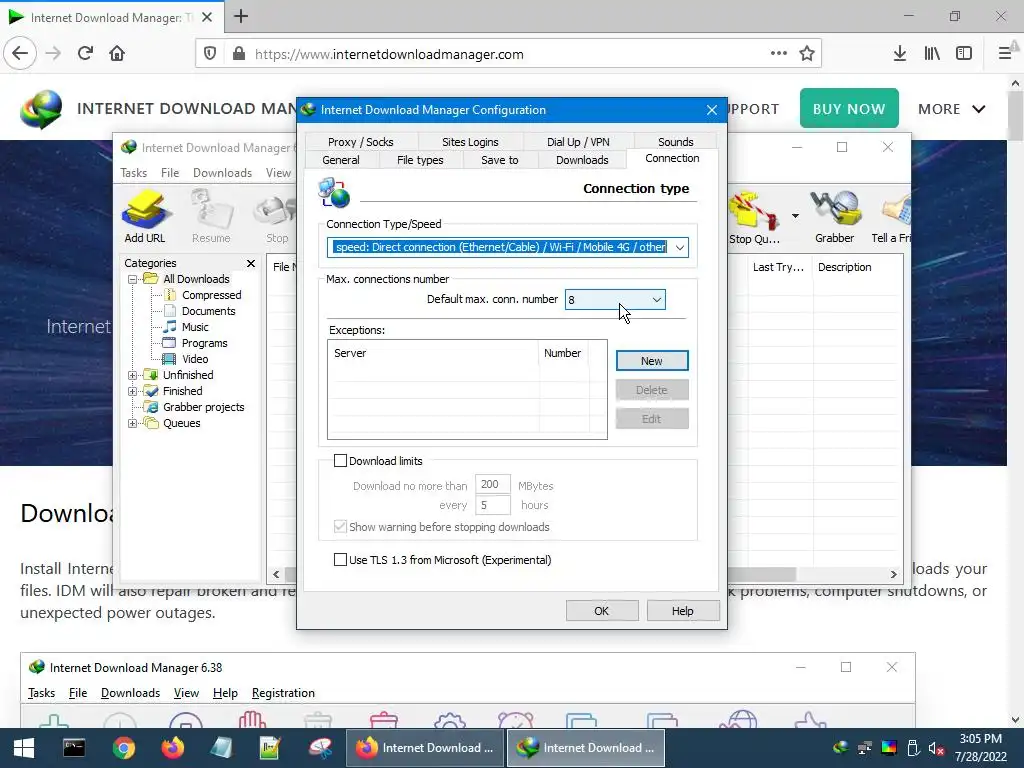Switch to the Dial Up / VPN tab
This screenshot has height=768, width=1024.
click(x=578, y=142)
